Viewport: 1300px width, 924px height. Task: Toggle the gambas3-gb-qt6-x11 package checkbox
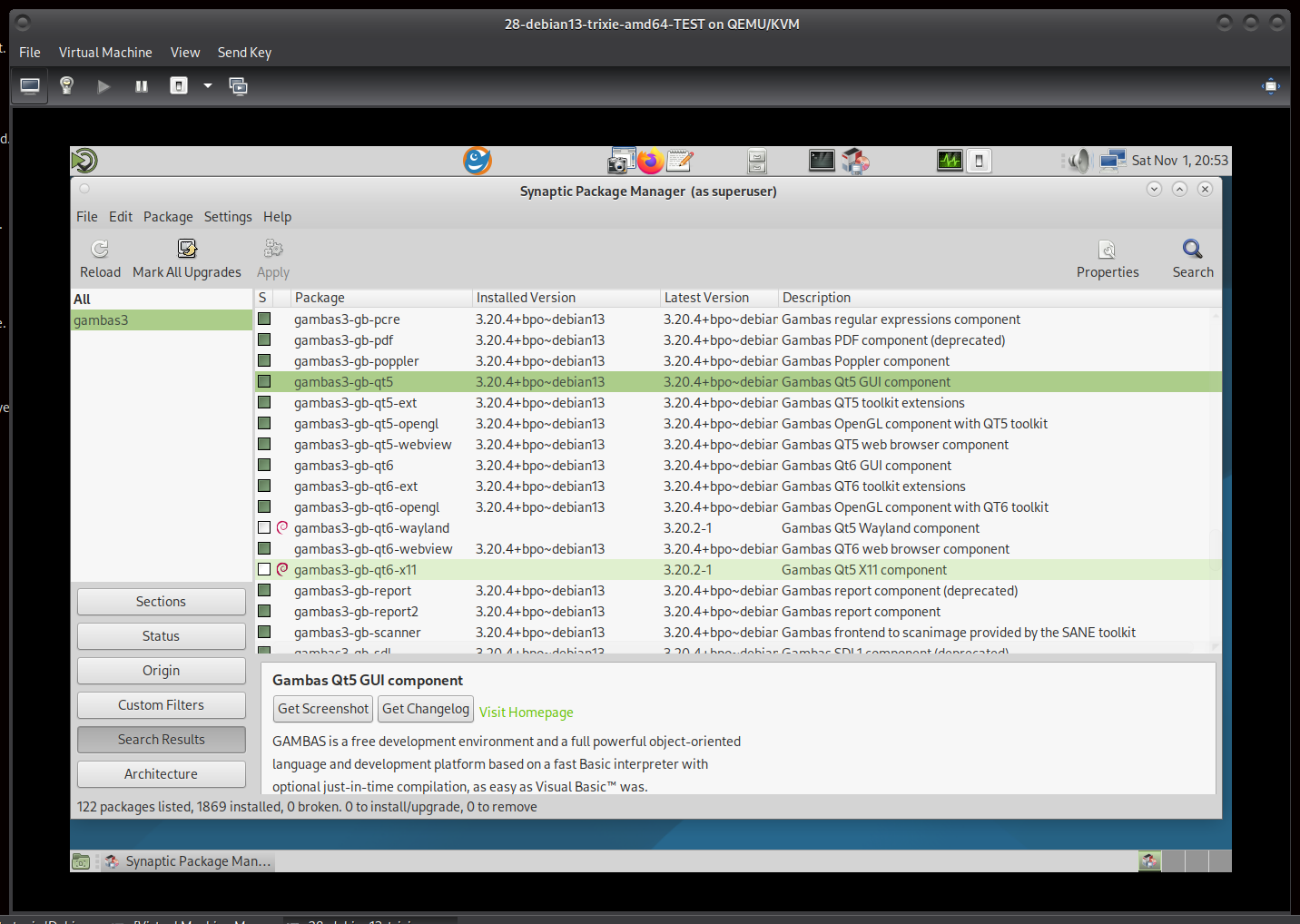264,570
